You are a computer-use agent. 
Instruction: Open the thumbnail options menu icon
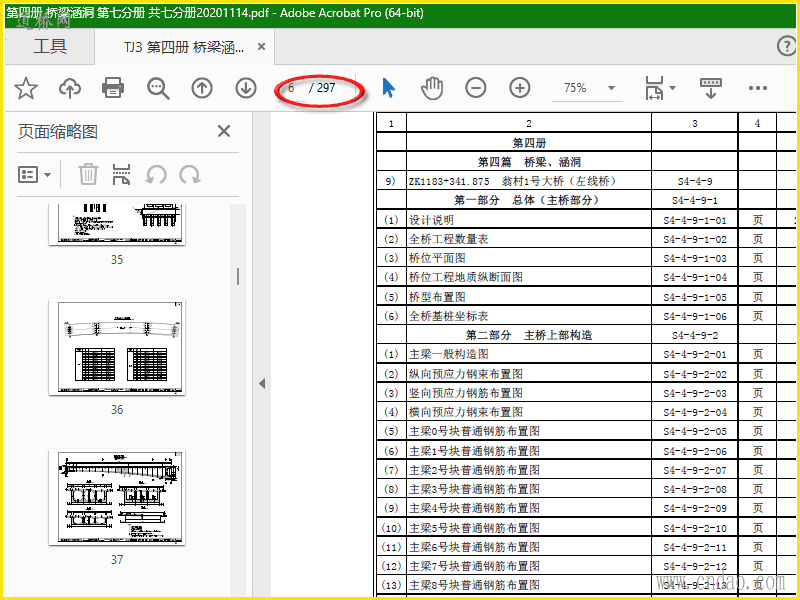34,175
